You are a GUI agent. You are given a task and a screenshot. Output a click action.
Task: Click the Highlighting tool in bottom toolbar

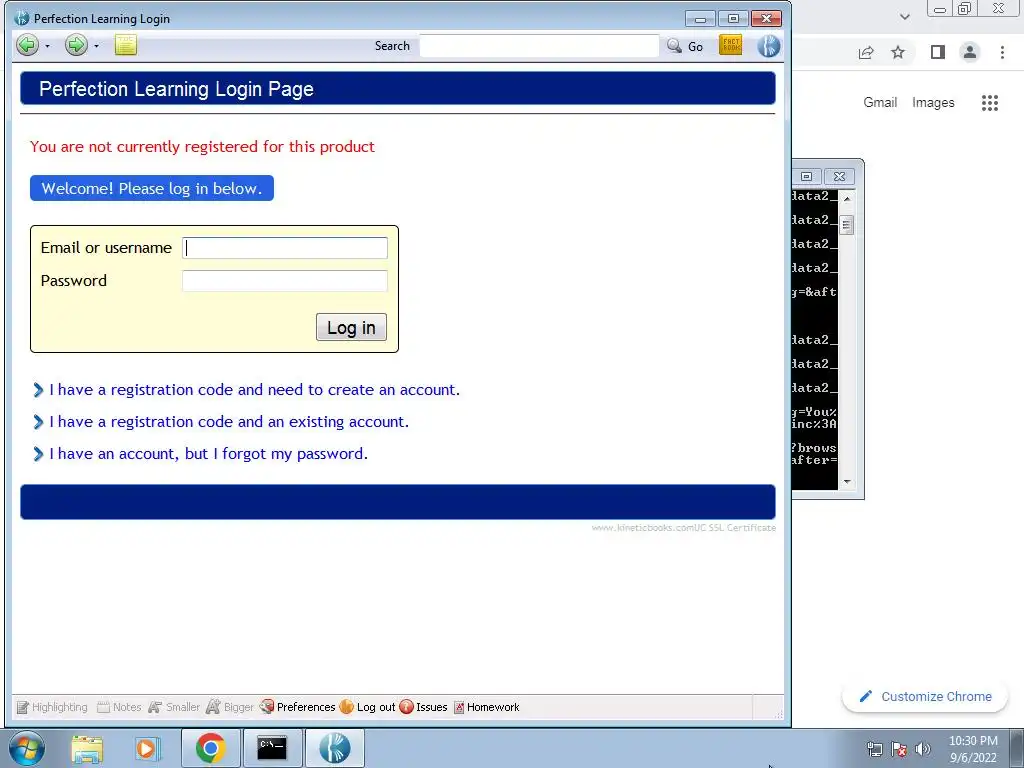point(52,707)
